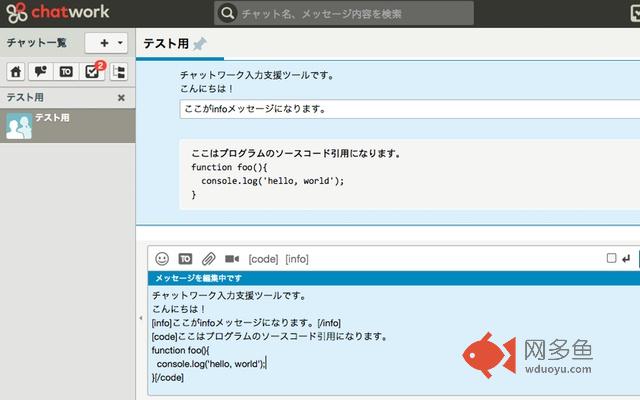Insert a TO mention from the message toolbar

[x=185, y=259]
